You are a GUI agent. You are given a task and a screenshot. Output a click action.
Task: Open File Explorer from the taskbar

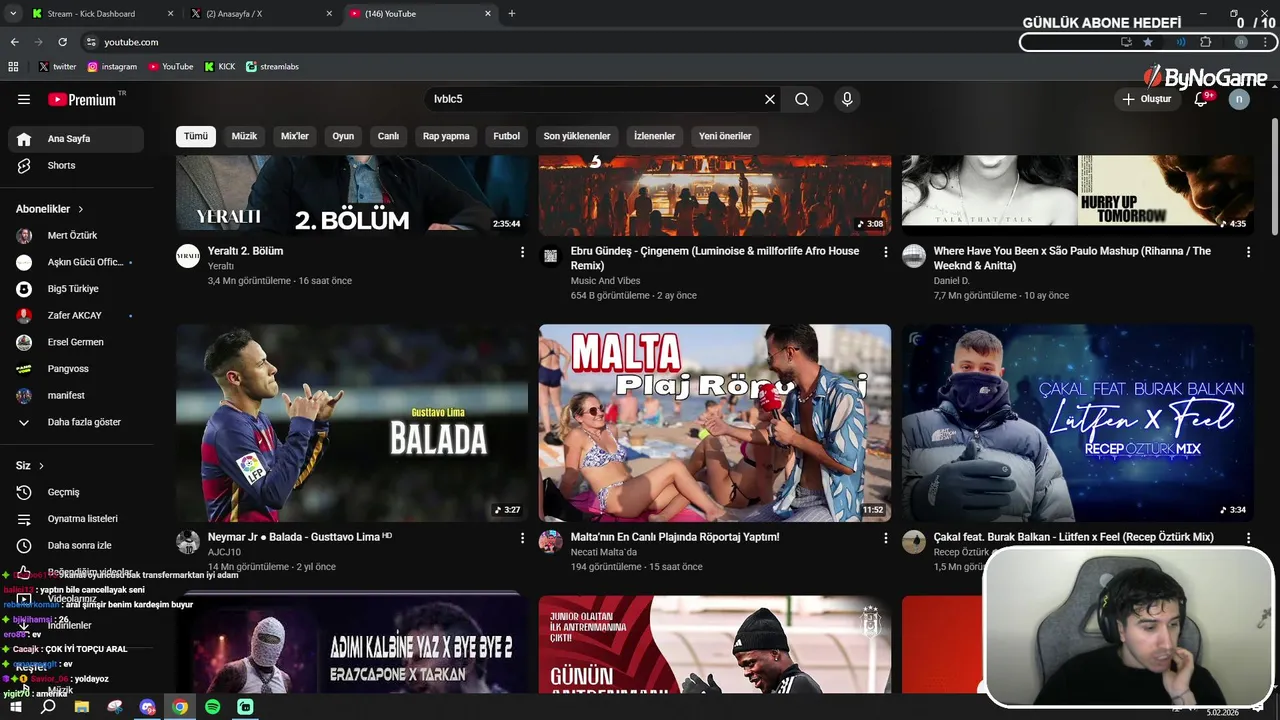tap(82, 707)
